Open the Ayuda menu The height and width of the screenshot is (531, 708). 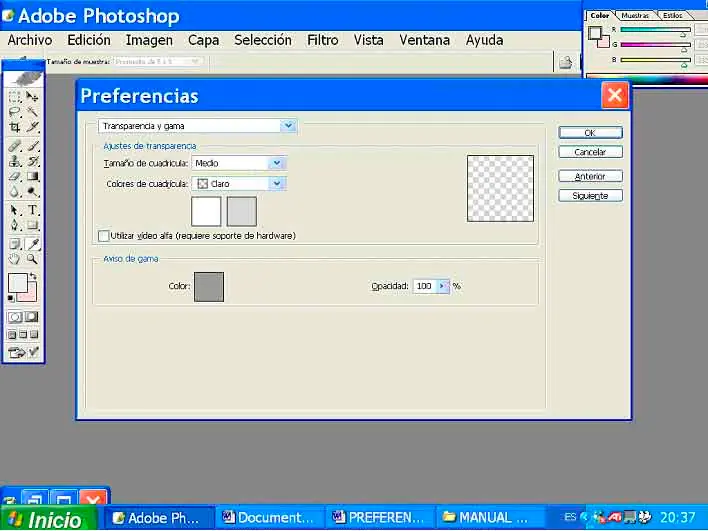coord(484,40)
